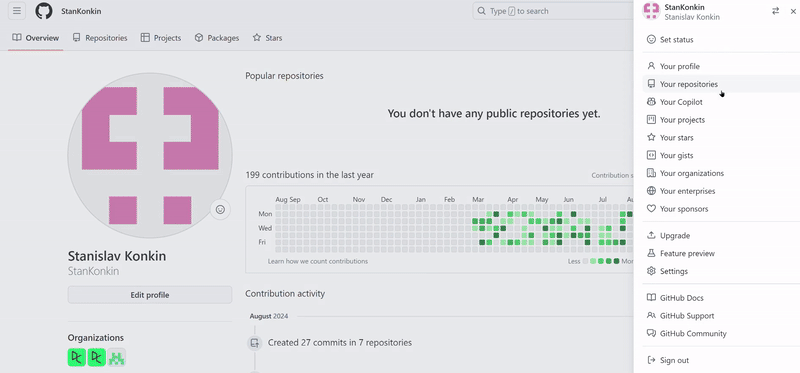This screenshot has height=373, width=800.
Task: Click the Set status smiley icon
Action: (651, 39)
